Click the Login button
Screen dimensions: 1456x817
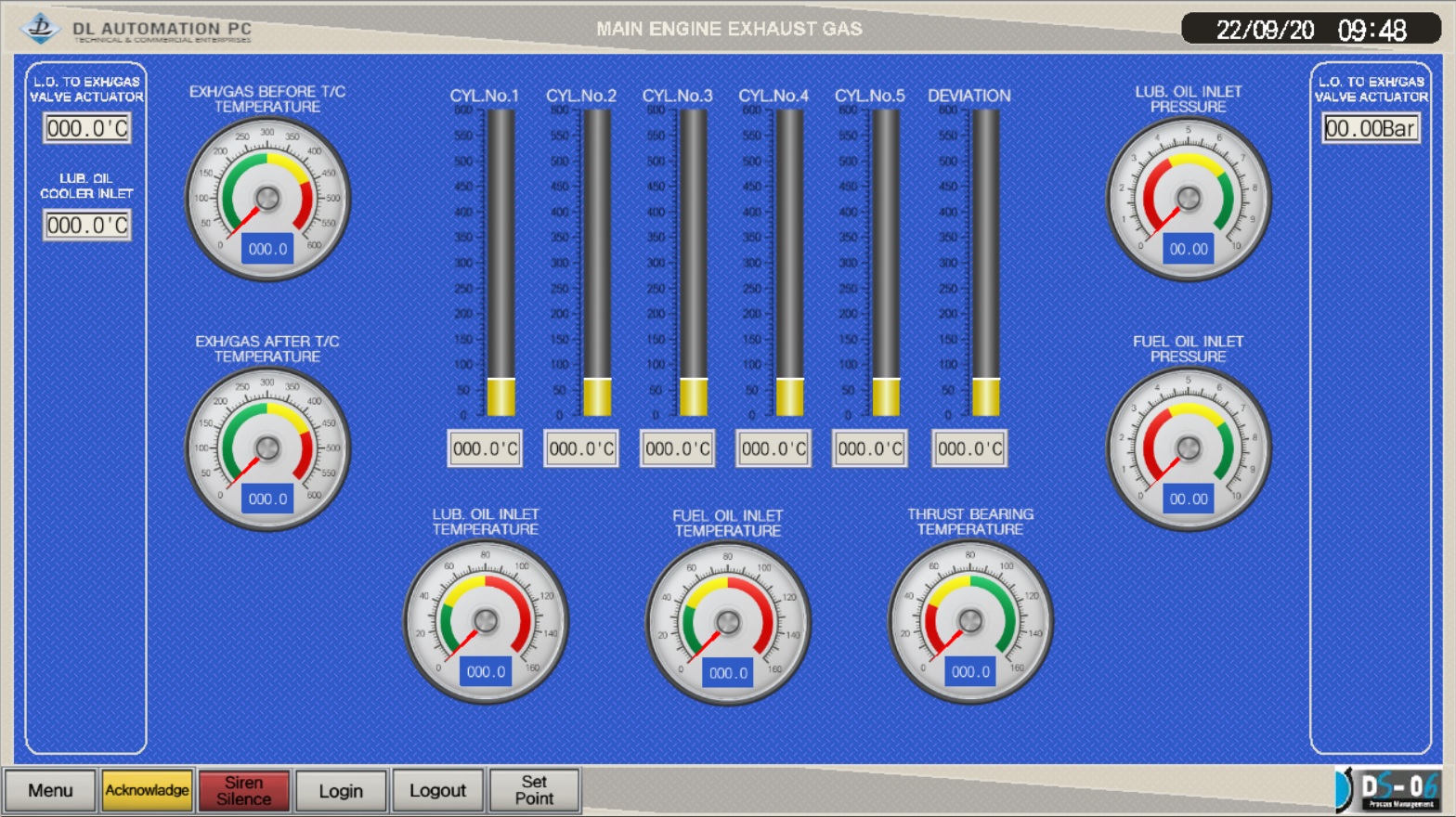pyautogui.click(x=341, y=790)
